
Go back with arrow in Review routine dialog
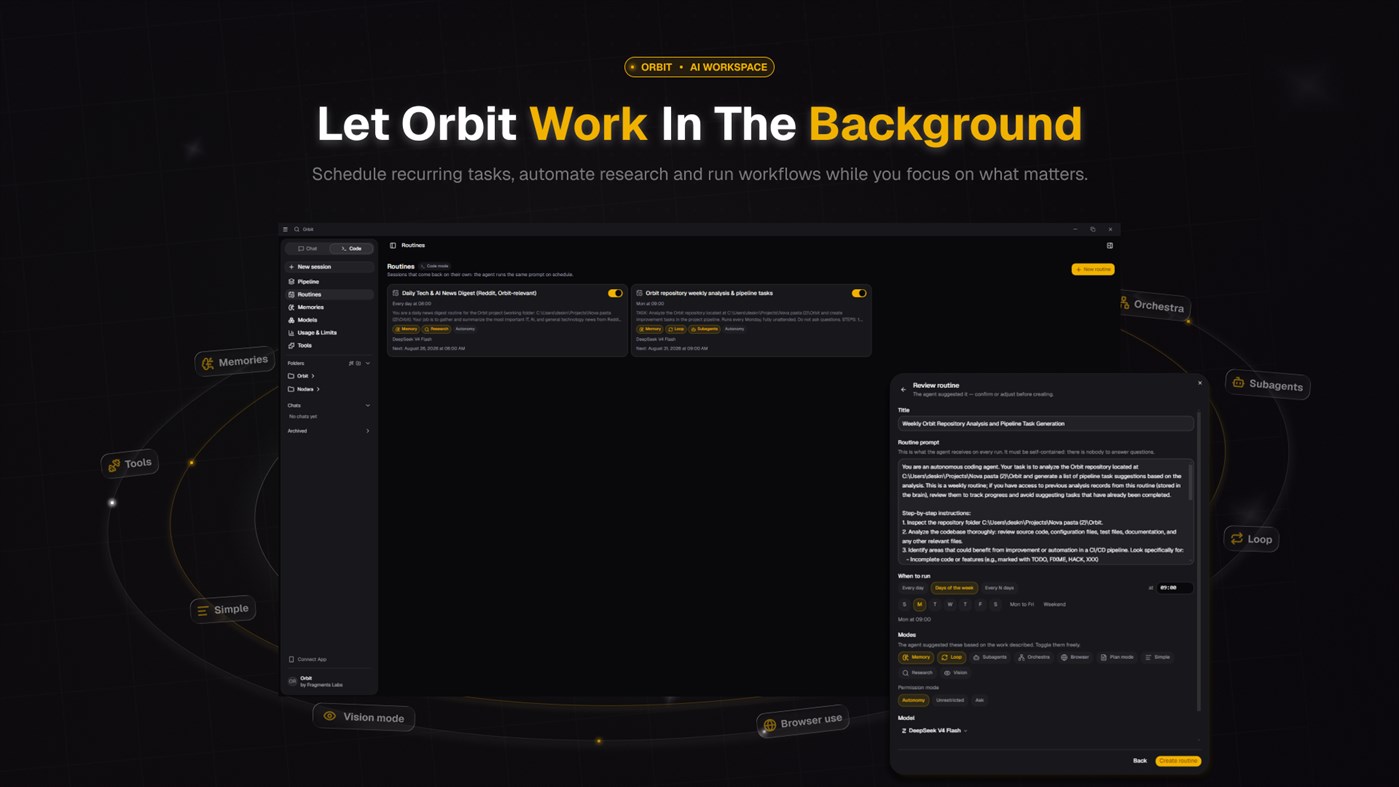903,389
